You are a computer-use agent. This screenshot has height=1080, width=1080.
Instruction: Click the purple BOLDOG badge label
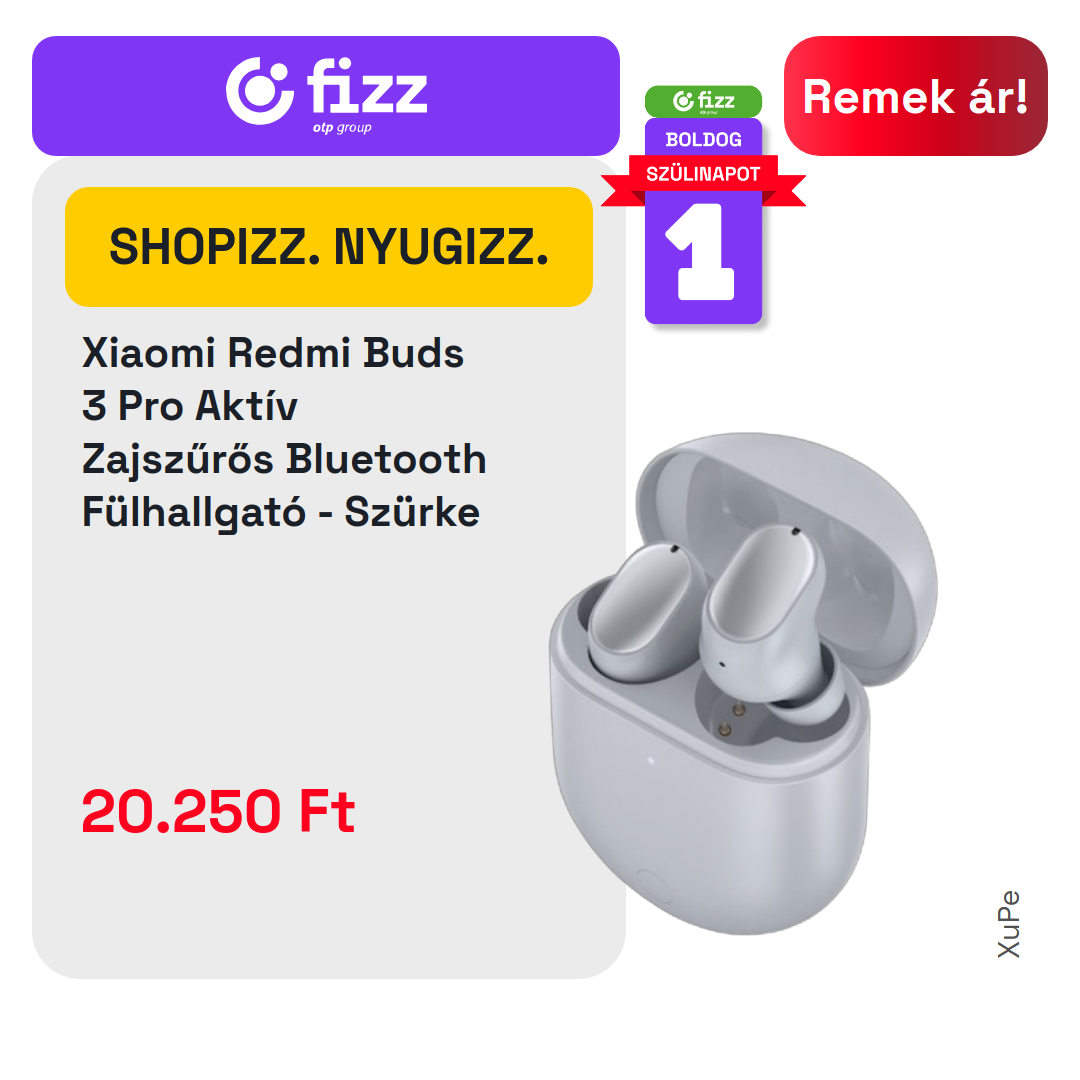click(x=703, y=138)
